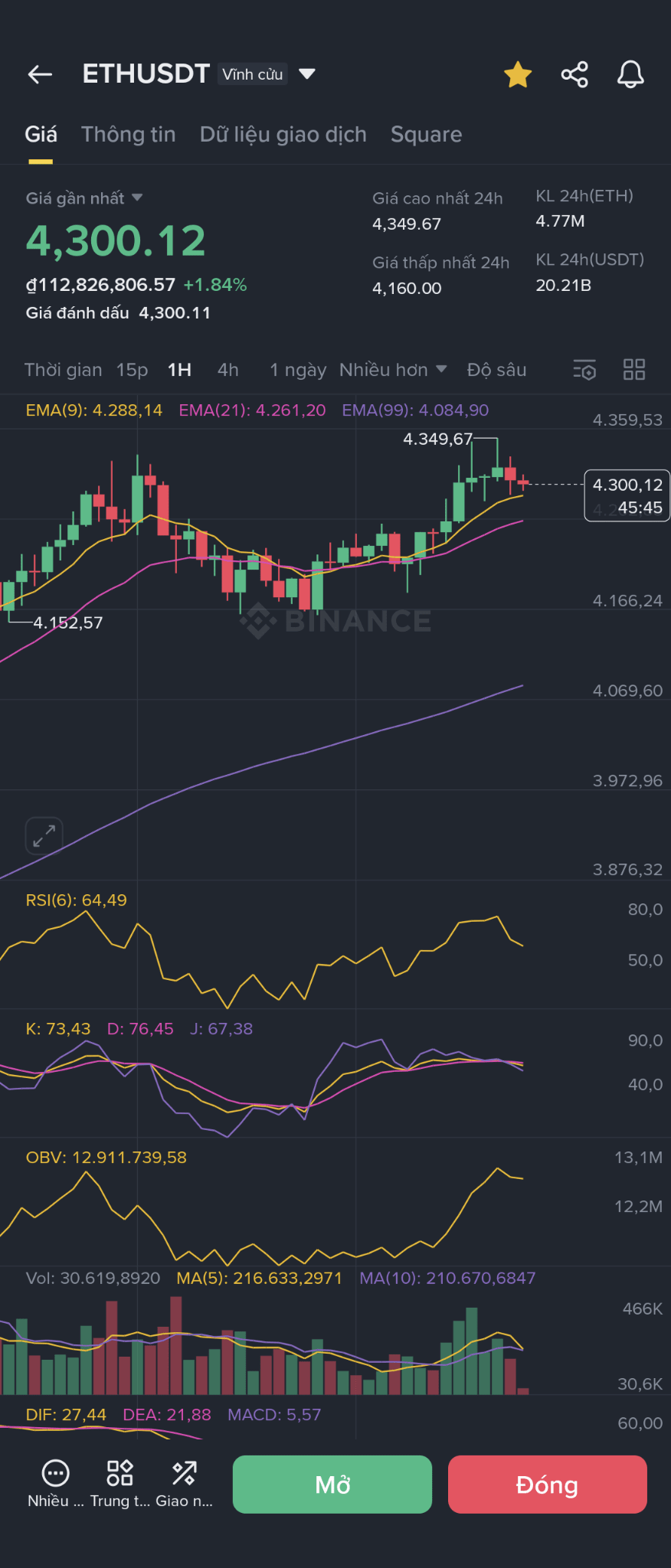Tap the MACD: 5,57 label
671x1568 pixels.
point(274,1415)
